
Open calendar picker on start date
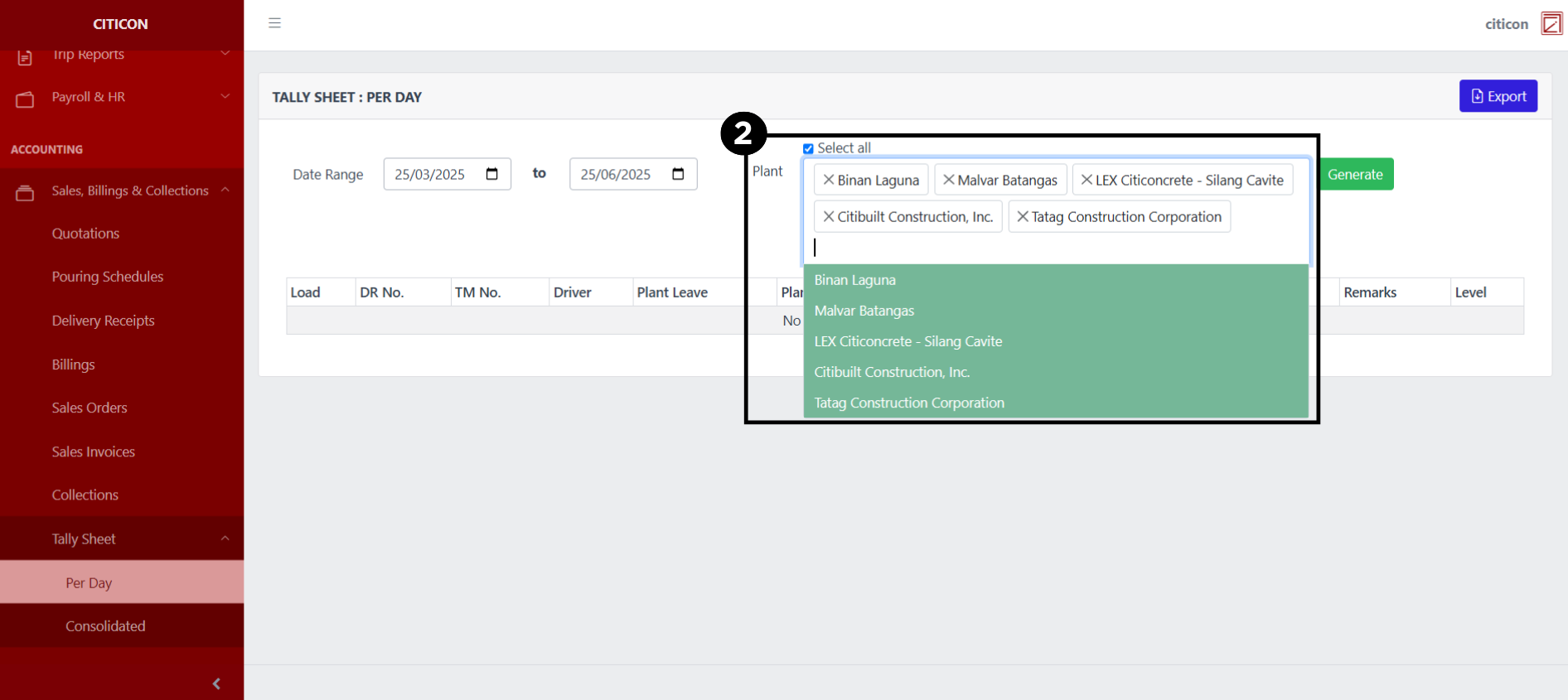pos(491,174)
